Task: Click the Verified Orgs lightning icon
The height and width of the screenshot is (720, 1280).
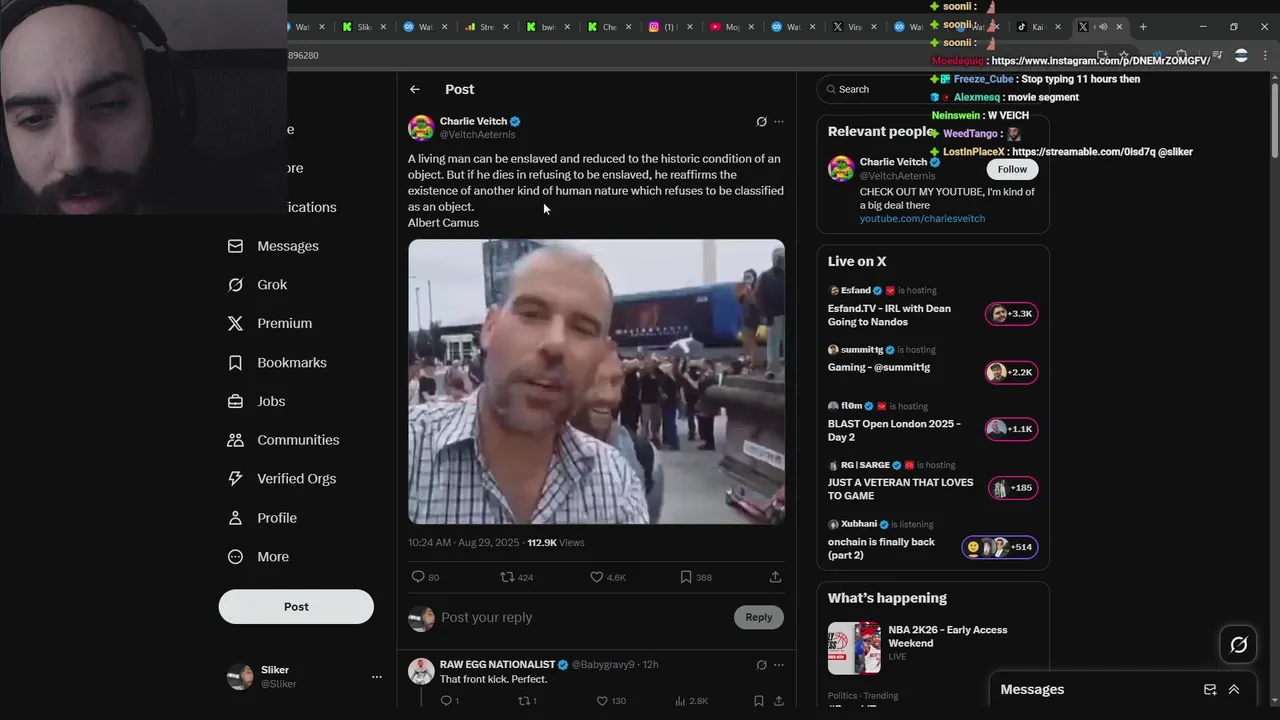Action: tap(235, 479)
